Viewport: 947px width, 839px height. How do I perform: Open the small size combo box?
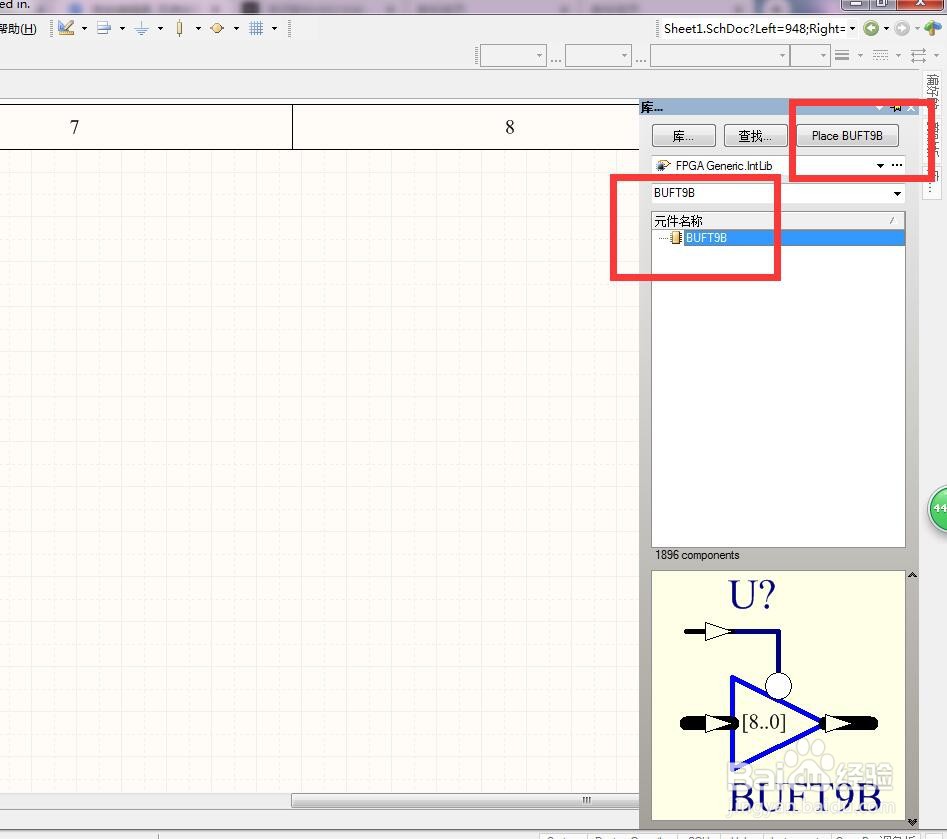click(x=810, y=56)
